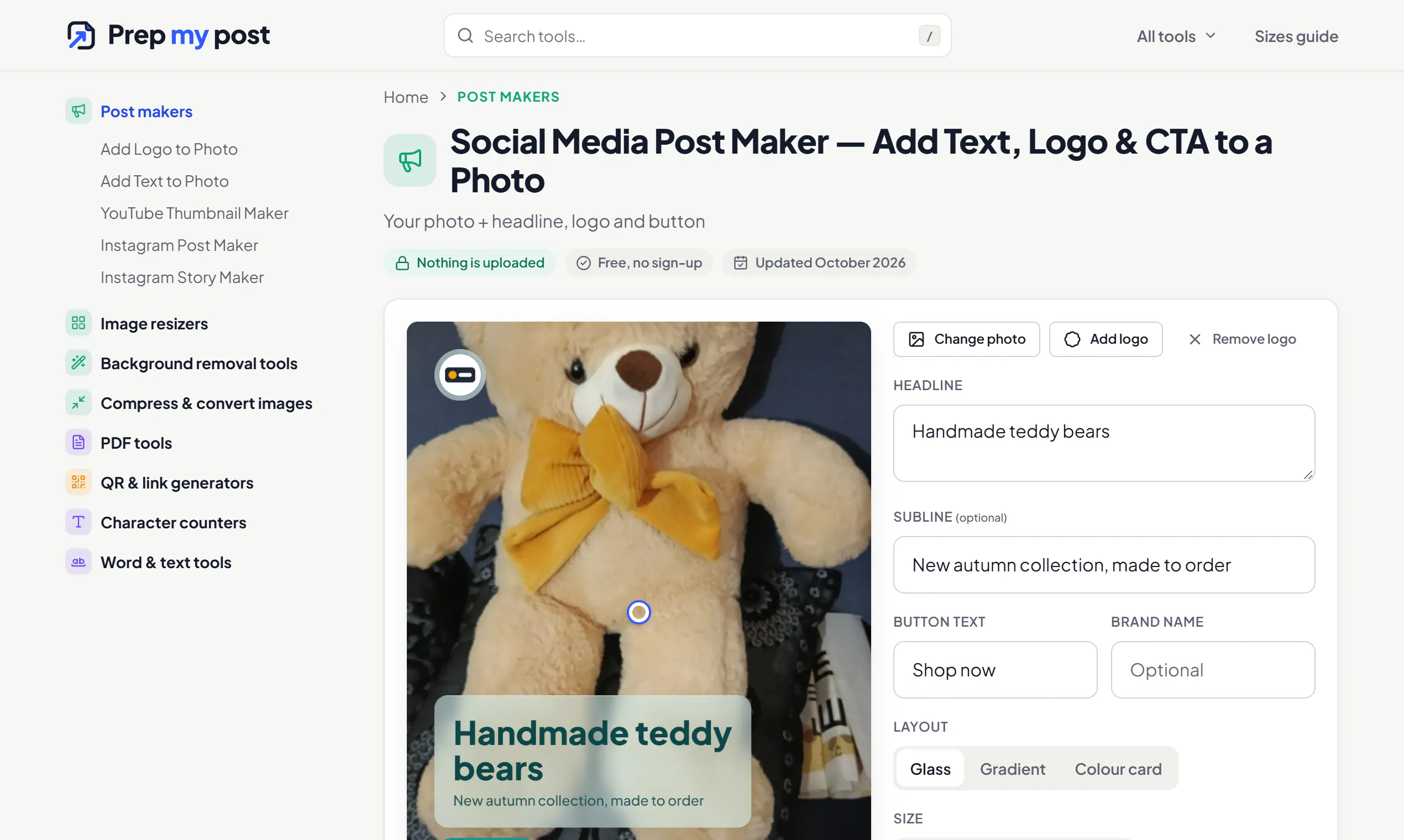
Task: Click the Word & text tools icon
Action: (78, 561)
